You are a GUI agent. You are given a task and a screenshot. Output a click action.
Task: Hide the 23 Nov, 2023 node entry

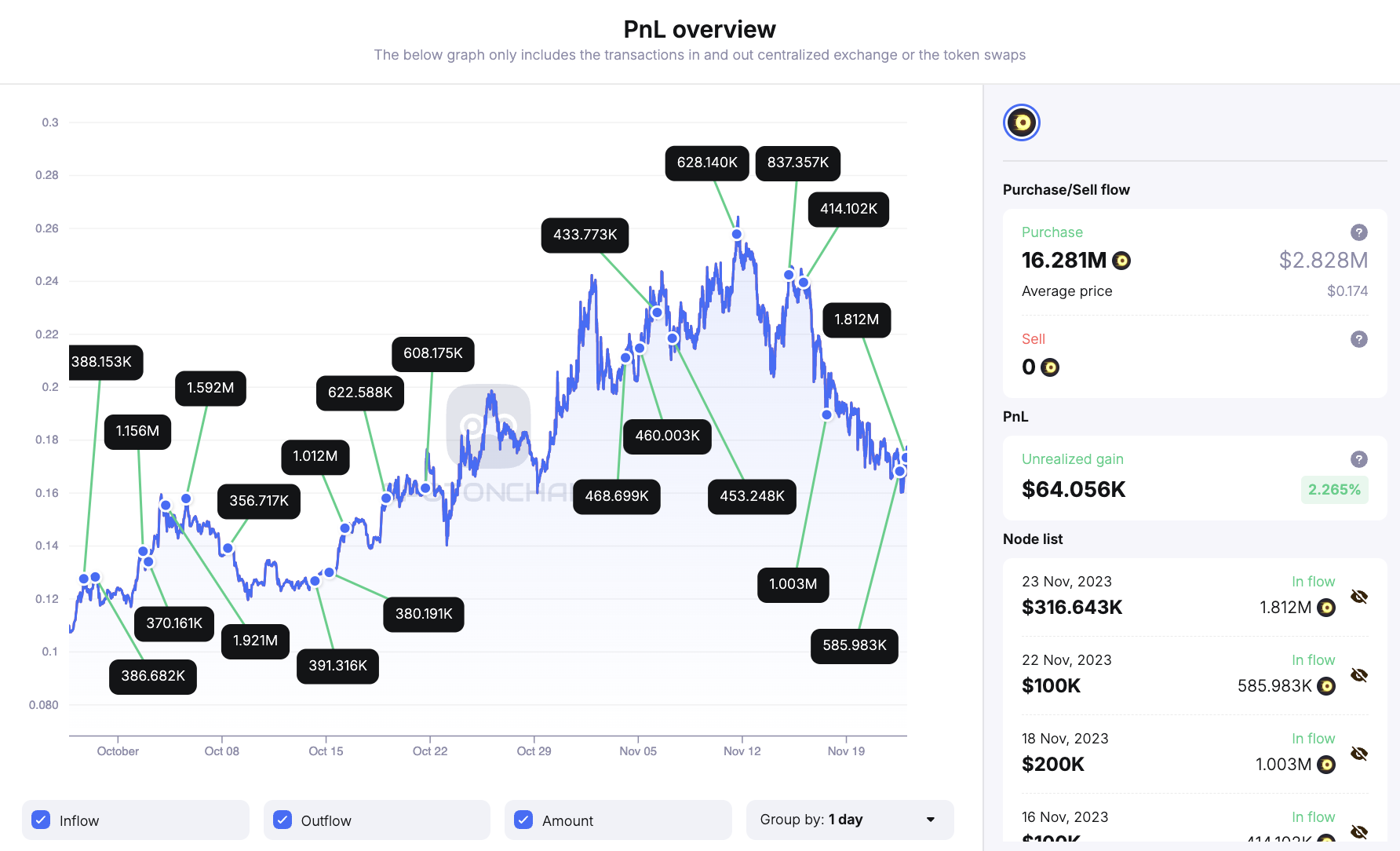coord(1359,597)
